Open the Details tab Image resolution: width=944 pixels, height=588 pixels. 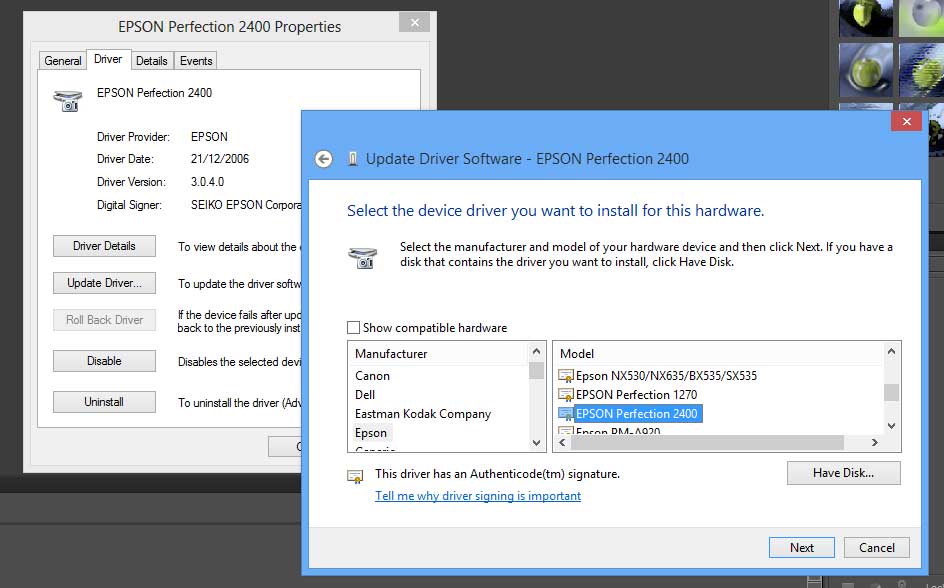pos(152,61)
